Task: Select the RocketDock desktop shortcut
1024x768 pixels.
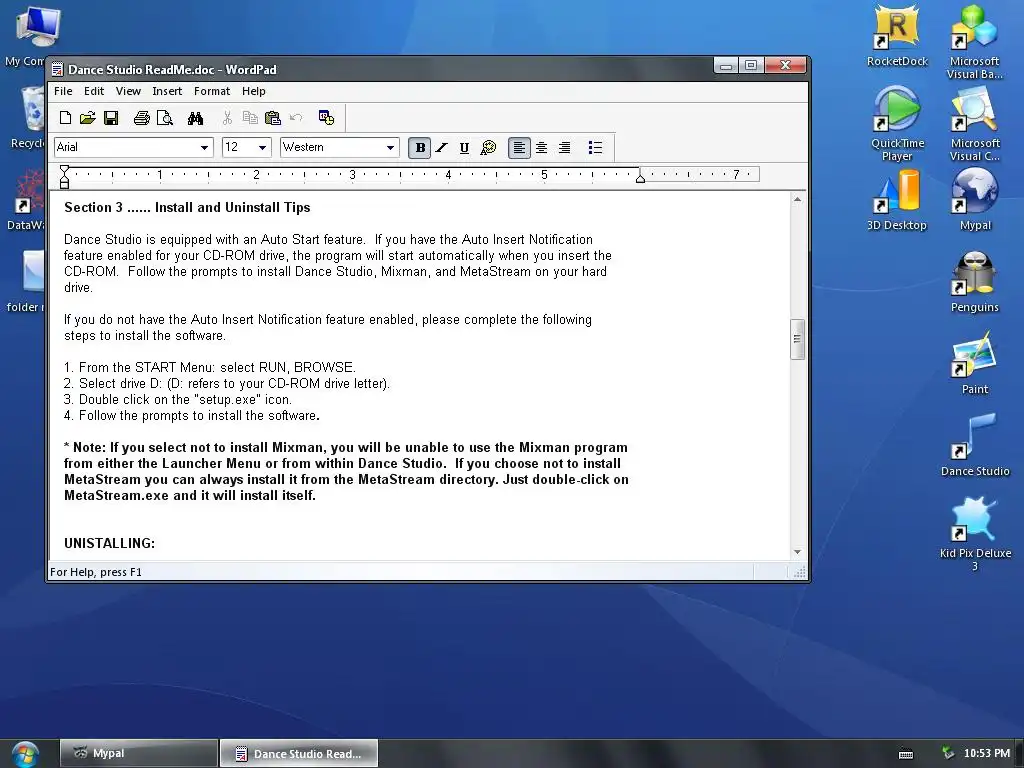Action: pyautogui.click(x=897, y=35)
